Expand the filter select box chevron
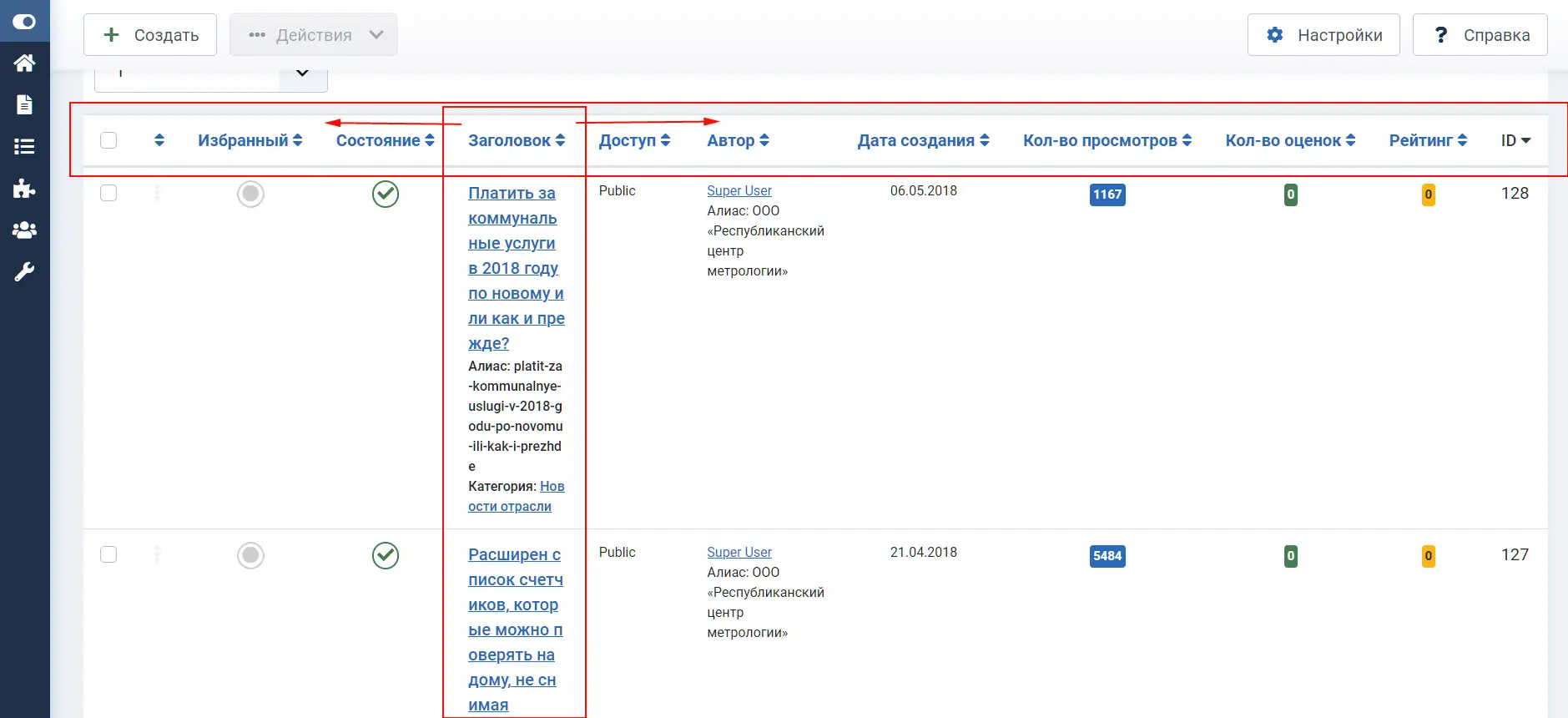Image resolution: width=1568 pixels, height=718 pixels. coord(303,73)
